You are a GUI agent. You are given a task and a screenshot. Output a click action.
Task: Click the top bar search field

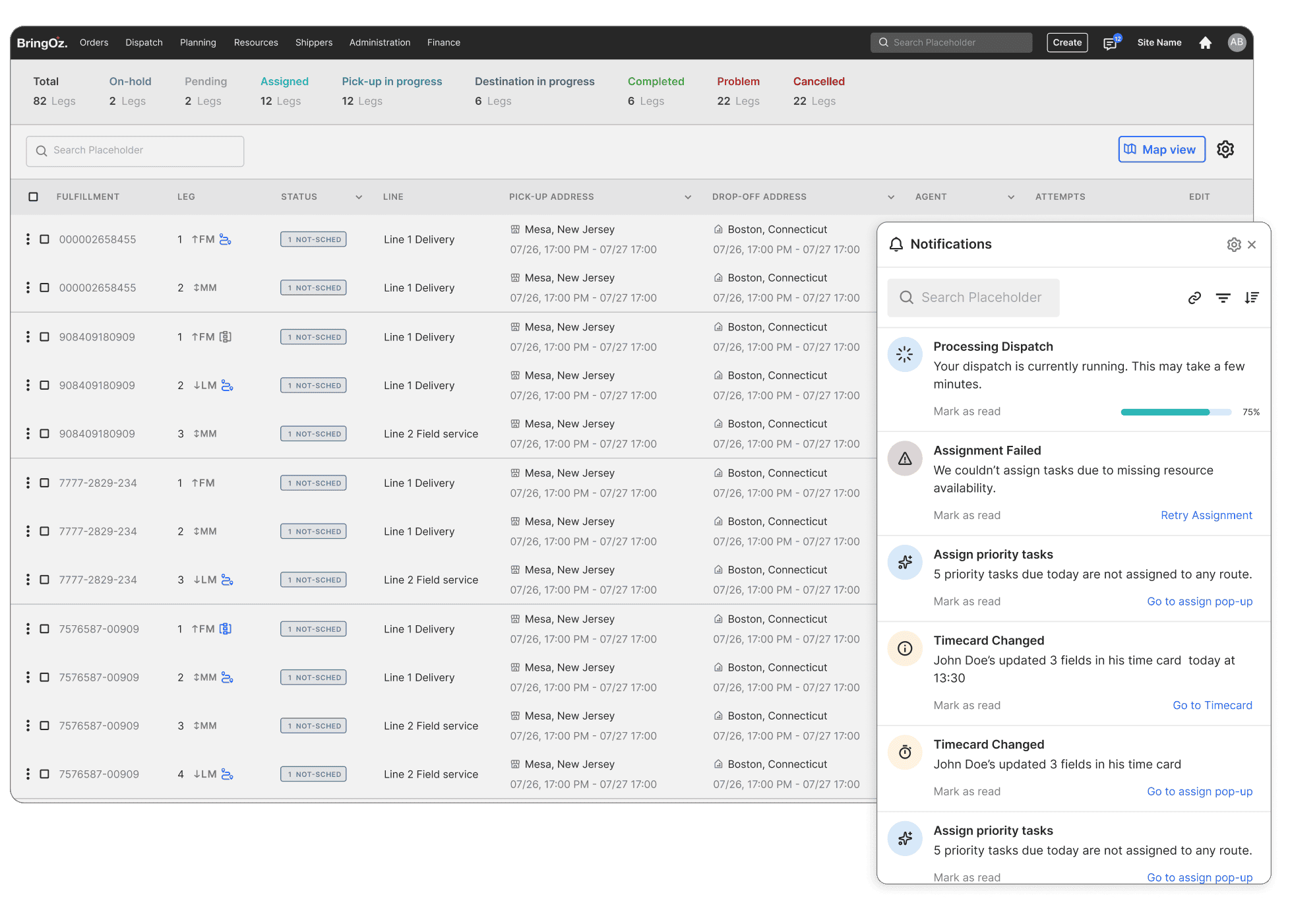951,42
